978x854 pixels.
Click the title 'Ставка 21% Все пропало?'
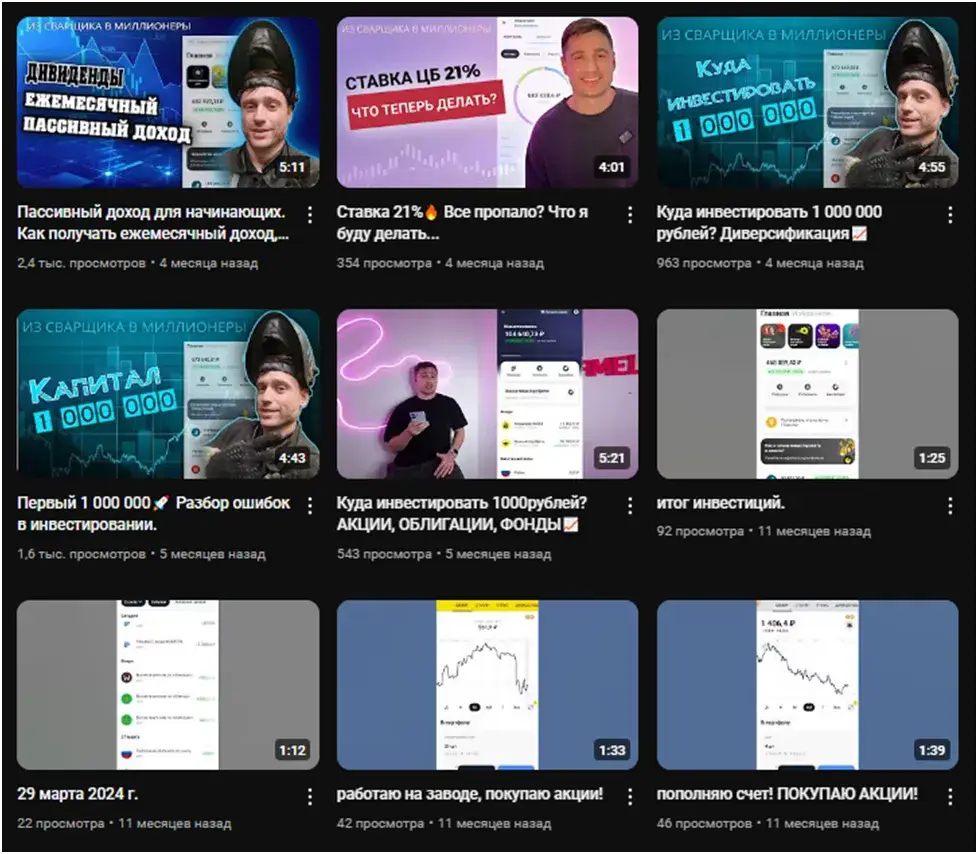point(462,223)
